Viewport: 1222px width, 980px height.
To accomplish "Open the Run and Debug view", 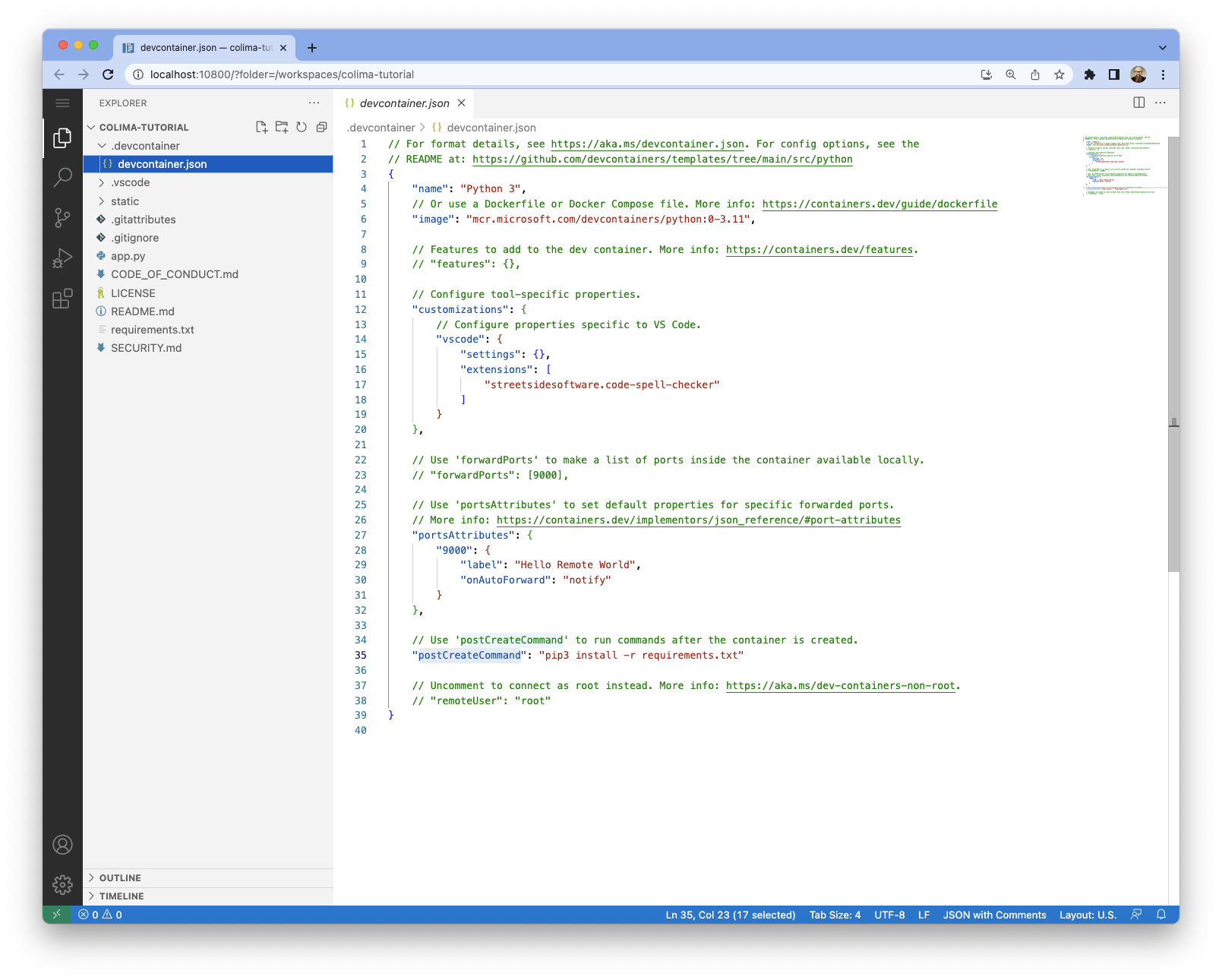I will [x=62, y=257].
